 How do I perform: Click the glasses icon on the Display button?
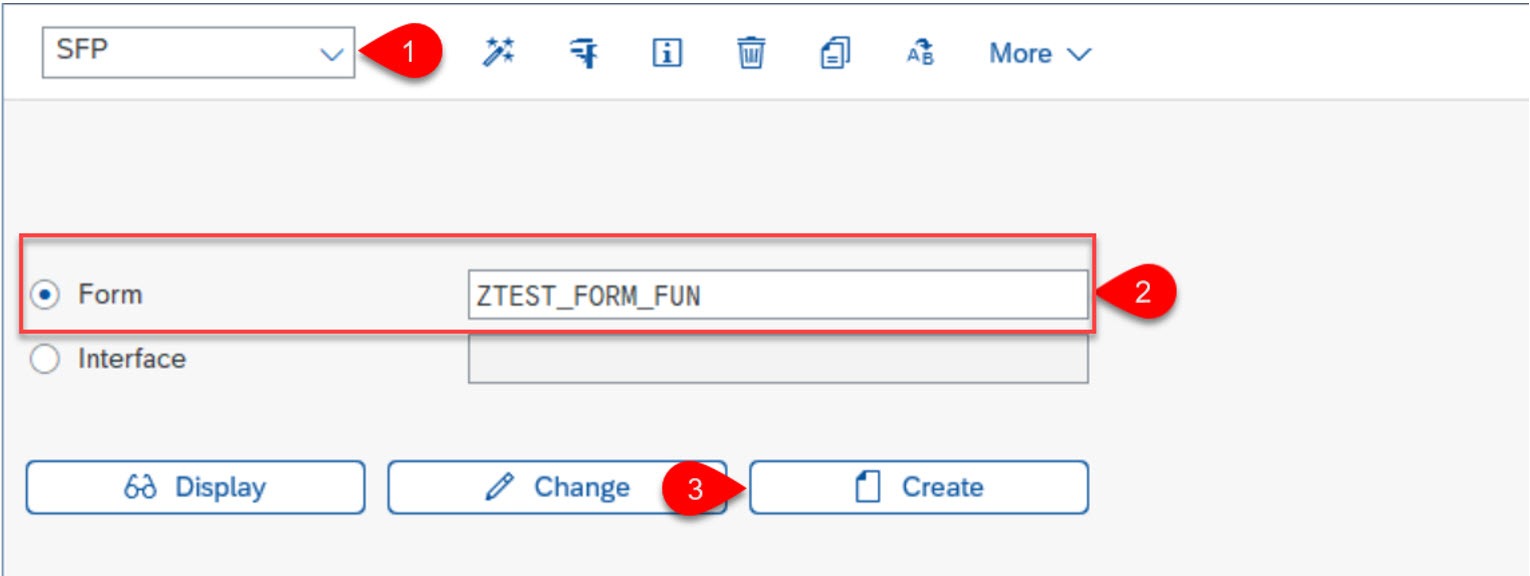[142, 487]
